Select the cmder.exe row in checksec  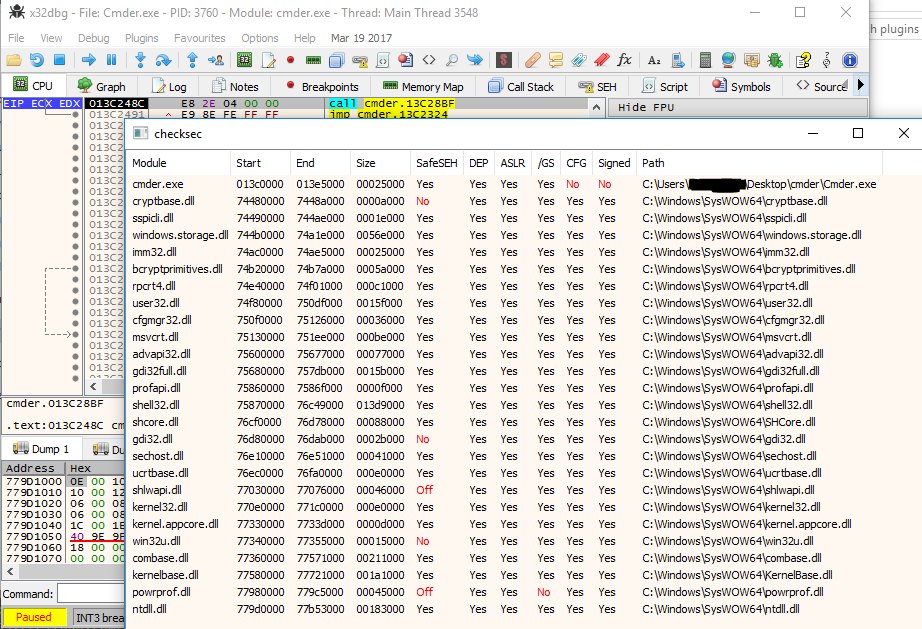click(158, 184)
